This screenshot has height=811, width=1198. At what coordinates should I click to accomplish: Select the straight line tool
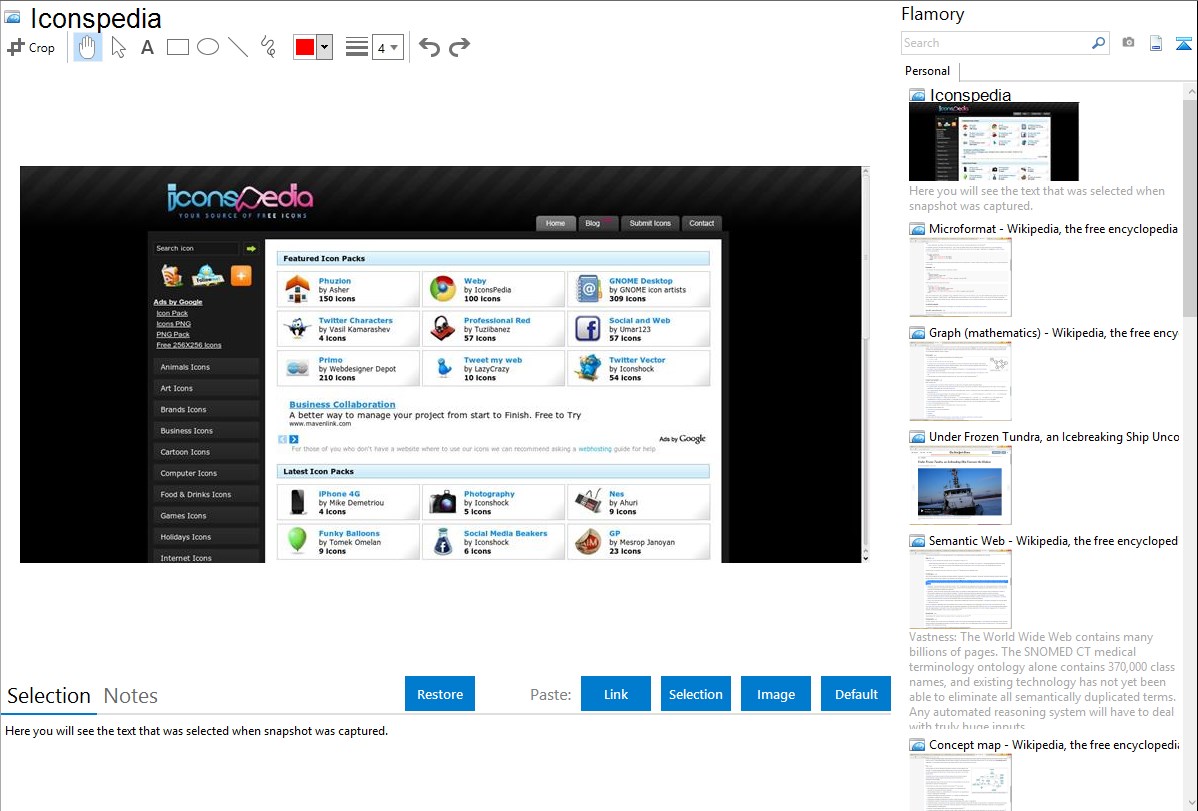point(238,47)
